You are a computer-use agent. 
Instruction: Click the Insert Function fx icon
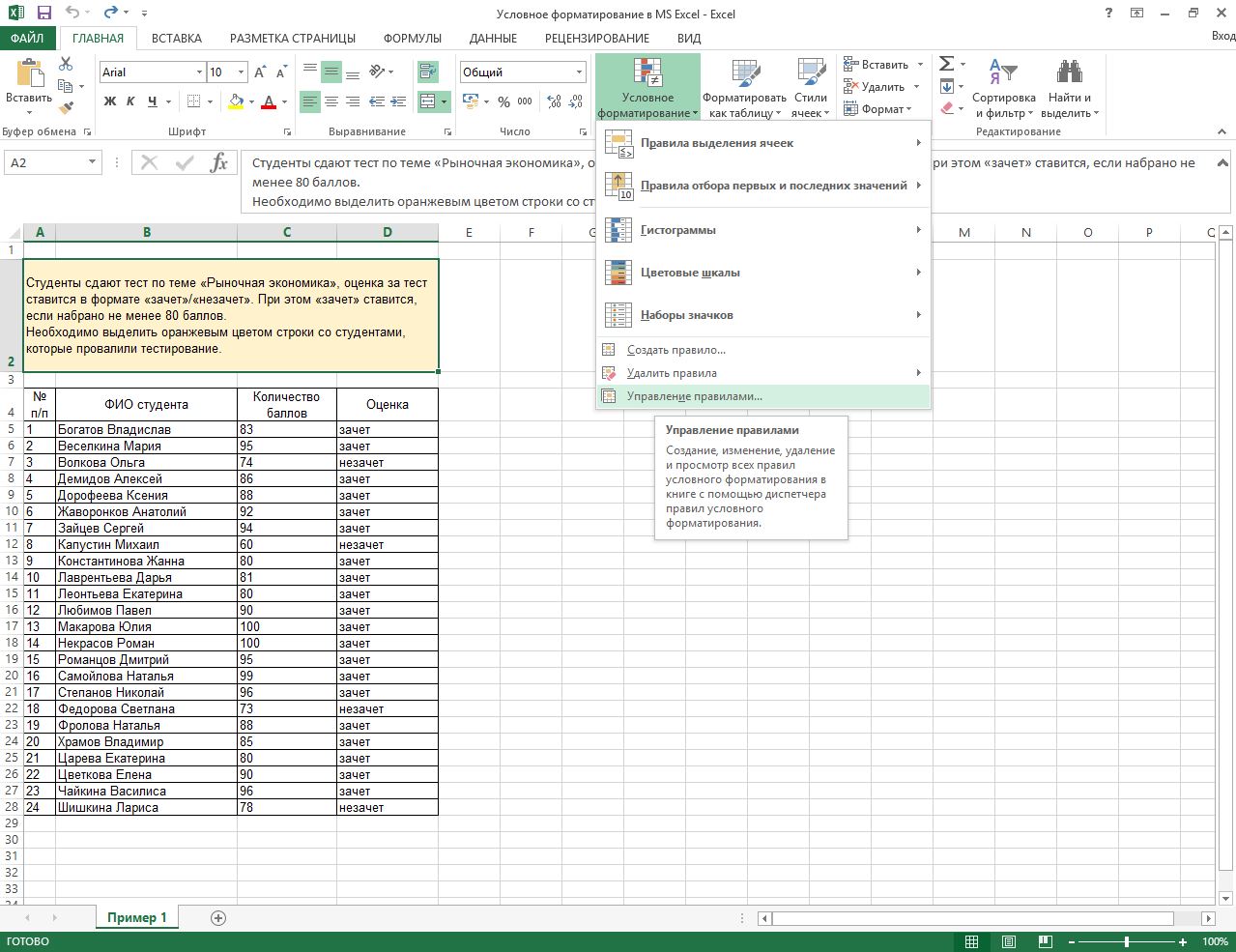pos(219,162)
